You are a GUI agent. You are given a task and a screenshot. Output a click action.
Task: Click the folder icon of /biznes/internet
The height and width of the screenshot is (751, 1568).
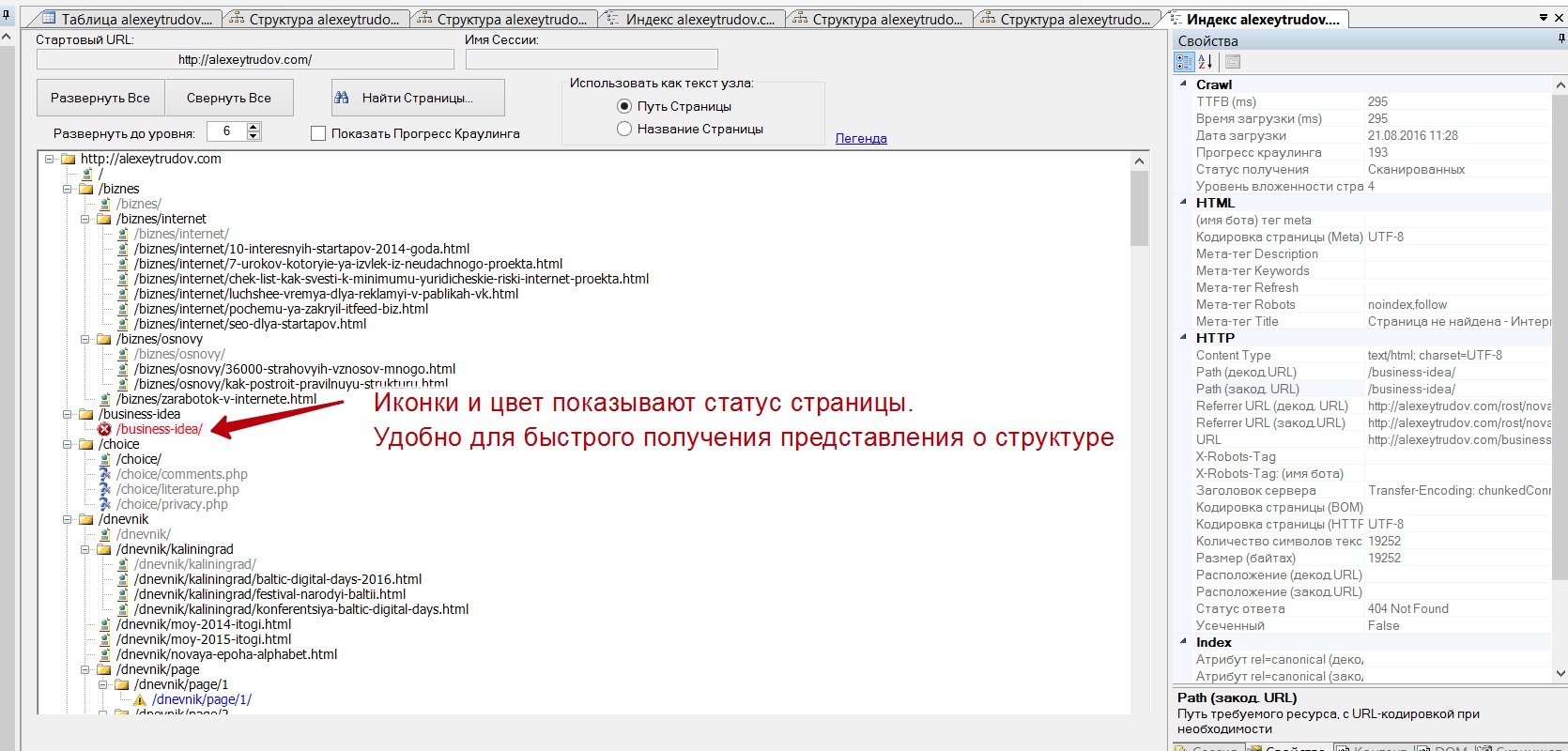pyautogui.click(x=104, y=219)
